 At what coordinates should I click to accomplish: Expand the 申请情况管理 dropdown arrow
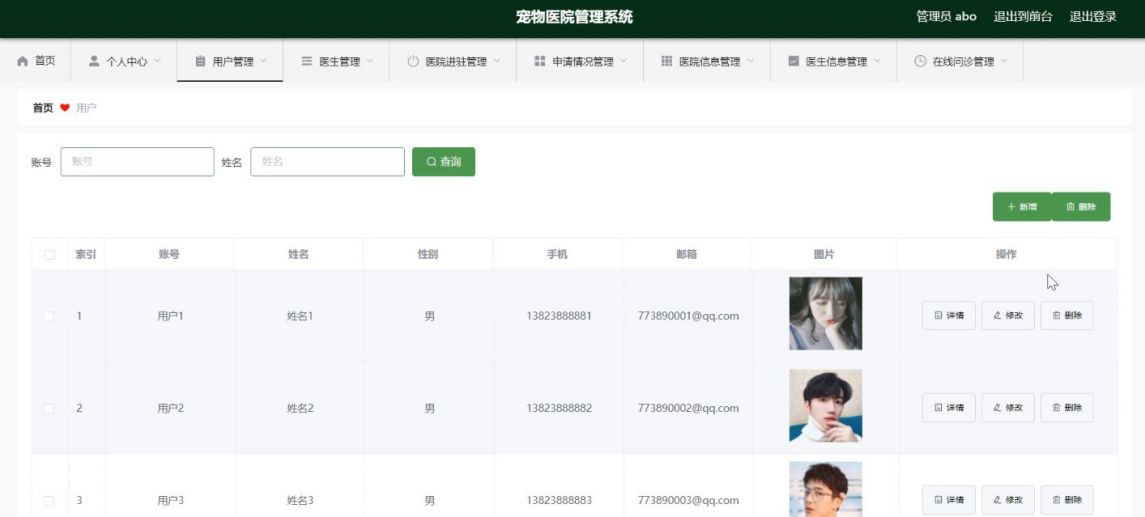click(x=624, y=61)
